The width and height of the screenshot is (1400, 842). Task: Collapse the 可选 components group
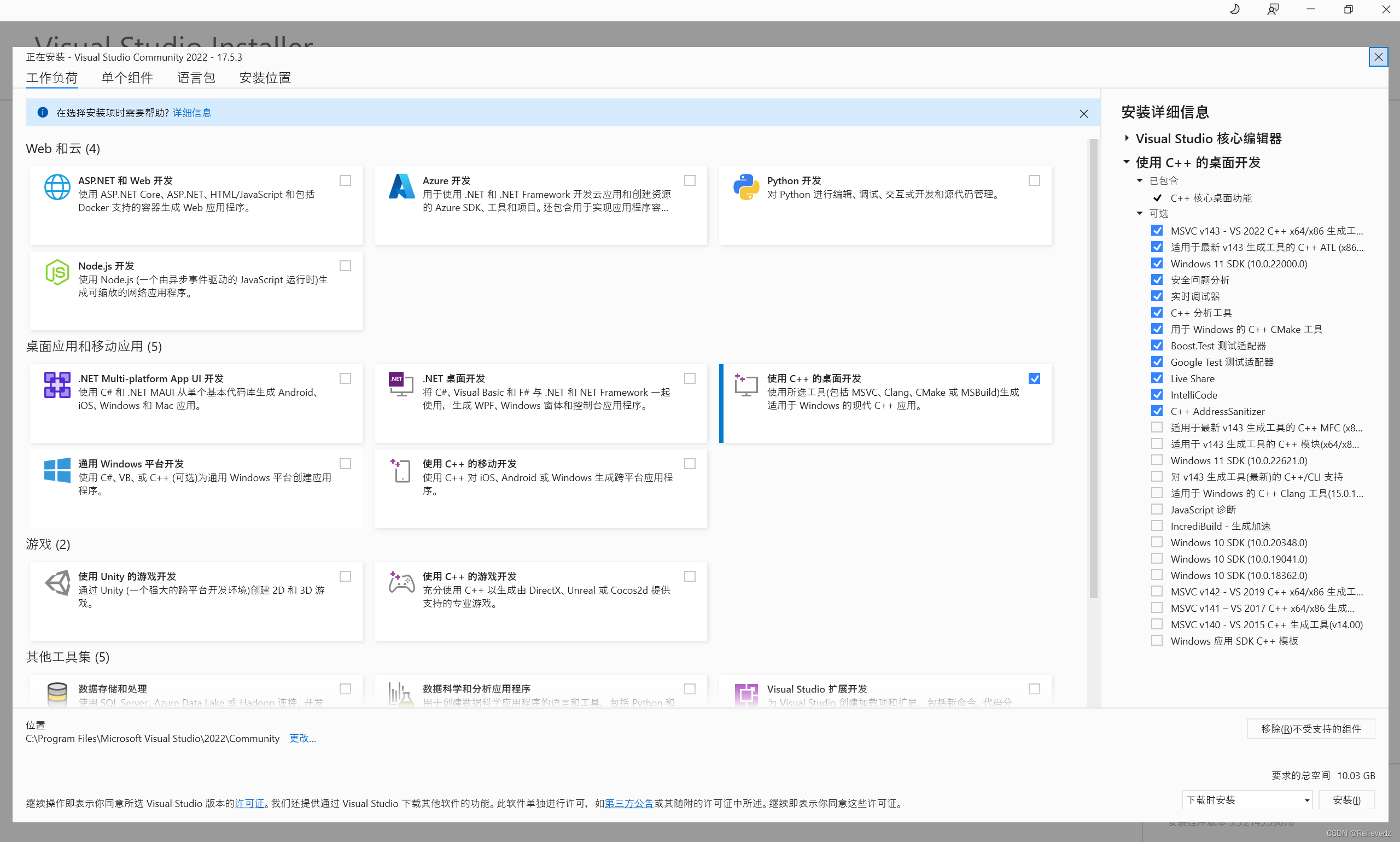1140,213
